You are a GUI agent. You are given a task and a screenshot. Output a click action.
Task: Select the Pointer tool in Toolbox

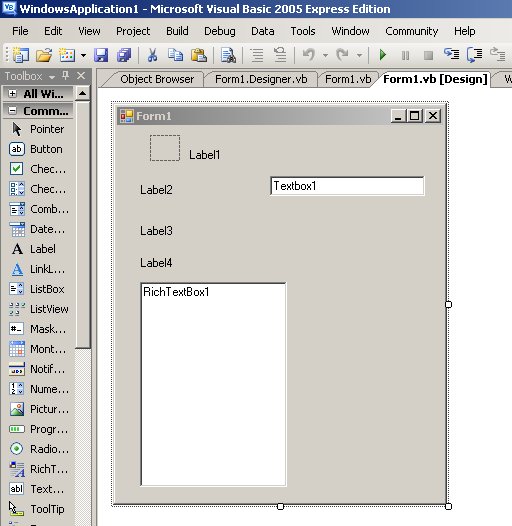pyautogui.click(x=38, y=129)
